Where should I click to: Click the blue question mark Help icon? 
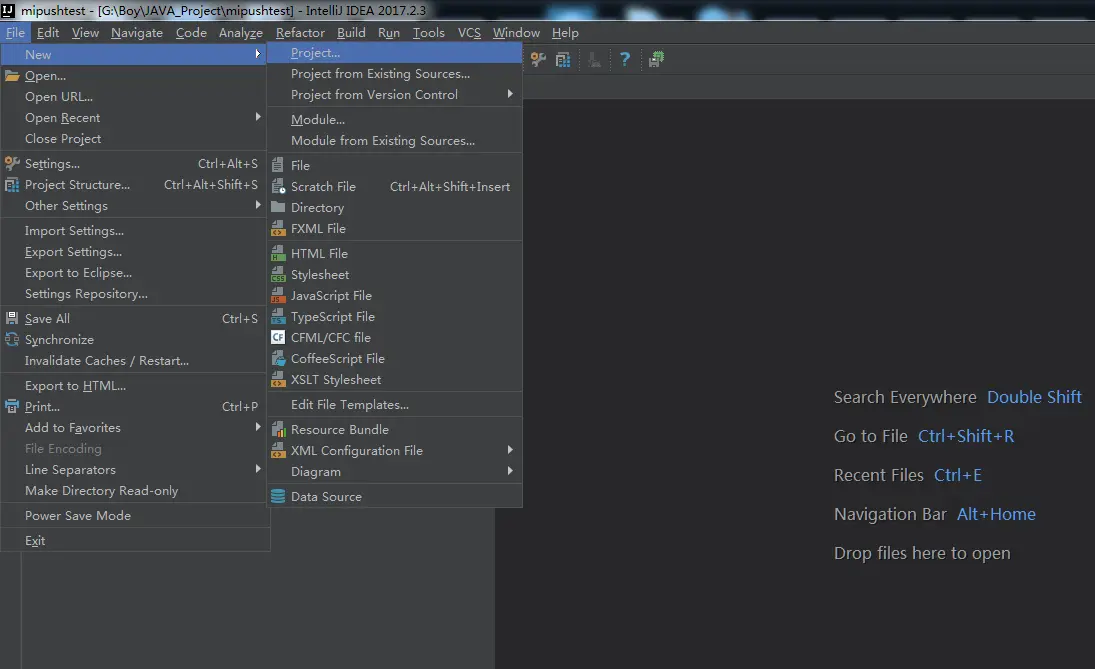point(625,59)
